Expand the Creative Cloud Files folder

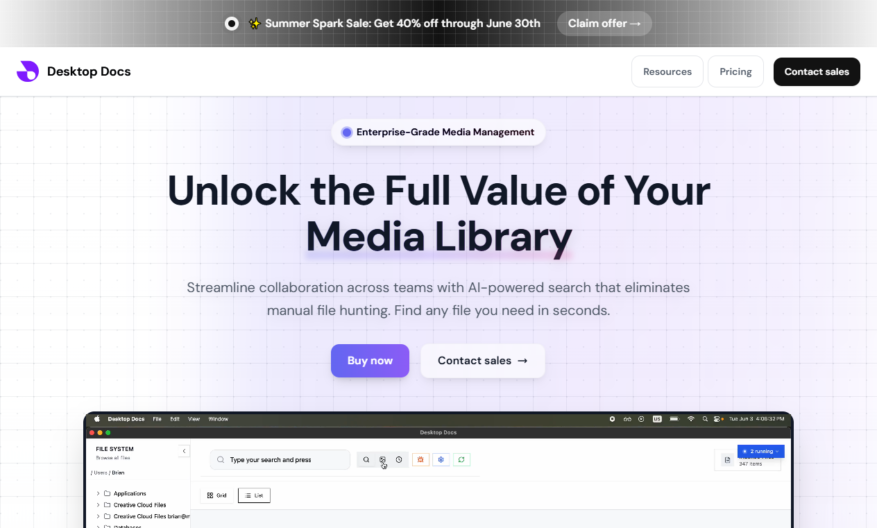tap(98, 505)
